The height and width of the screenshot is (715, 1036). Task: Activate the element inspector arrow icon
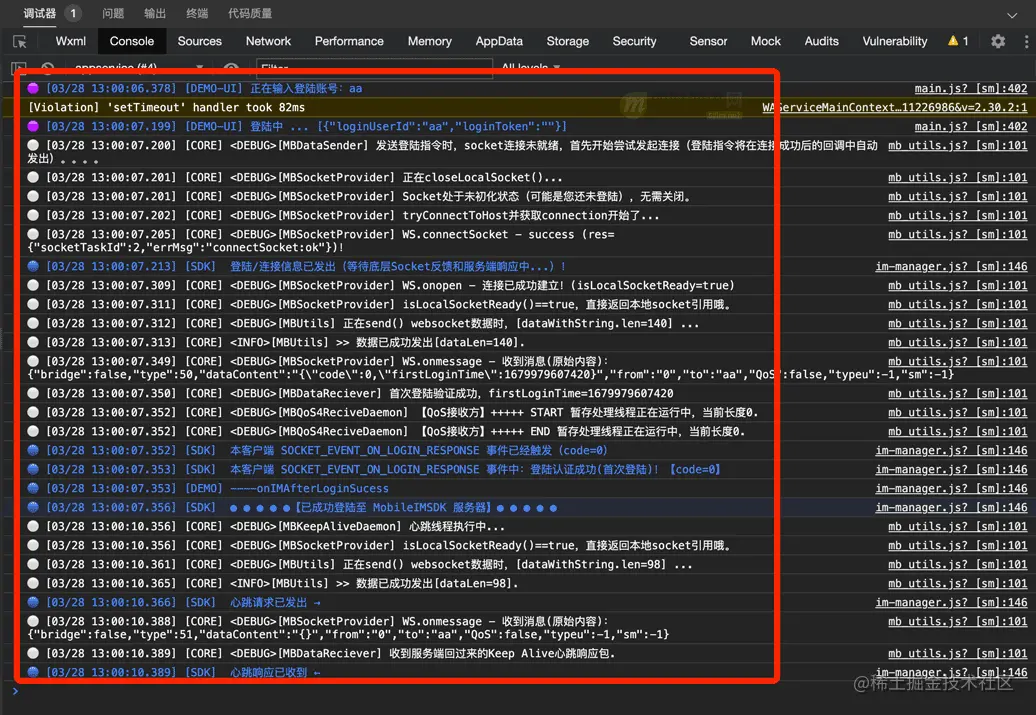coord(20,42)
